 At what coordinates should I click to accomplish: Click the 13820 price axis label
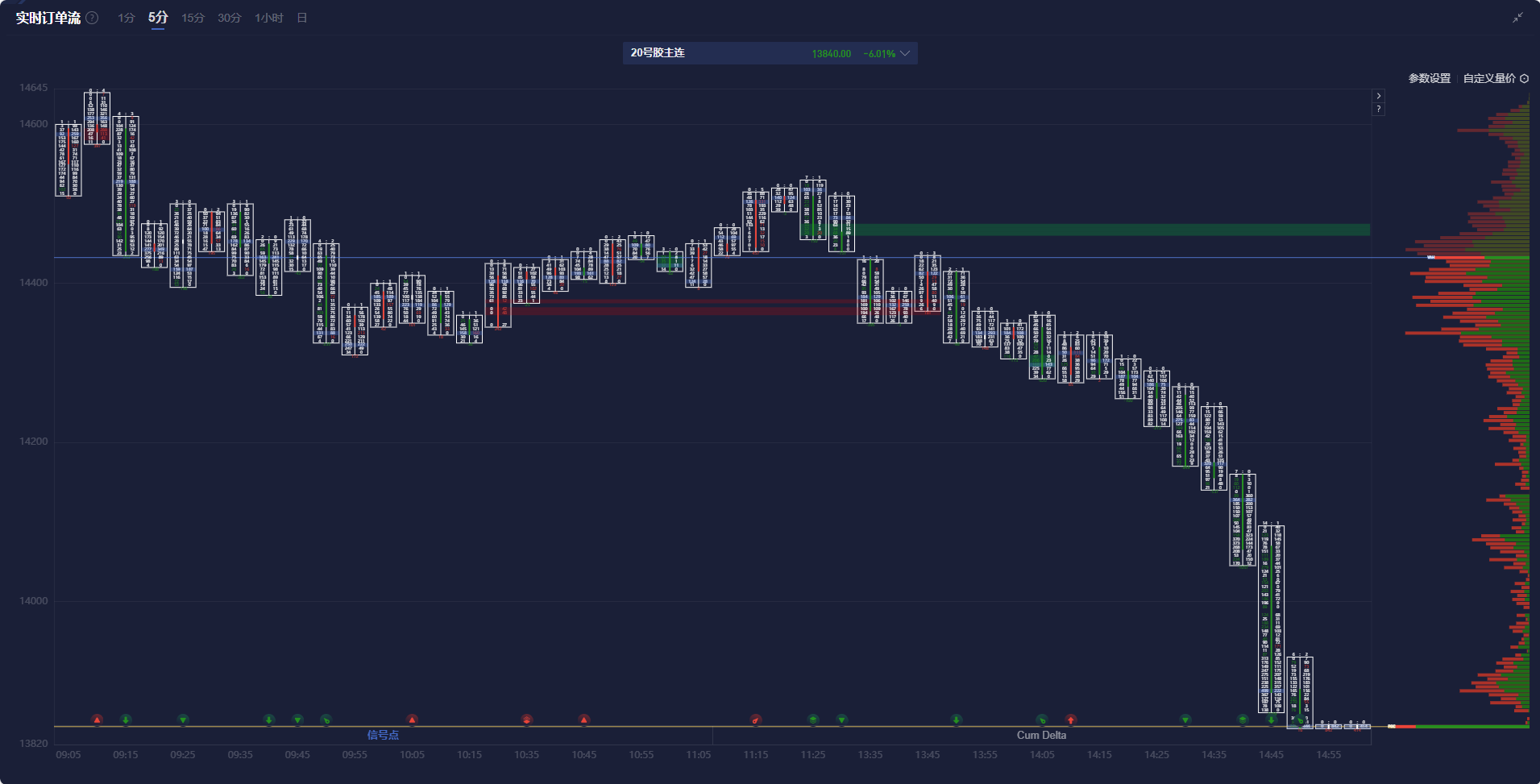34,743
